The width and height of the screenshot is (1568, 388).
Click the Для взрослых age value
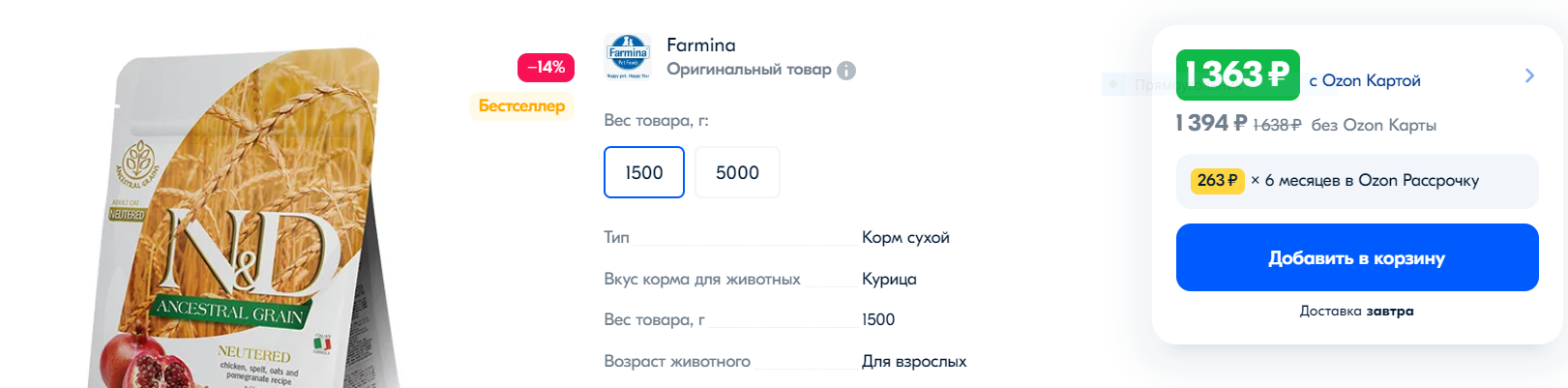(x=914, y=361)
